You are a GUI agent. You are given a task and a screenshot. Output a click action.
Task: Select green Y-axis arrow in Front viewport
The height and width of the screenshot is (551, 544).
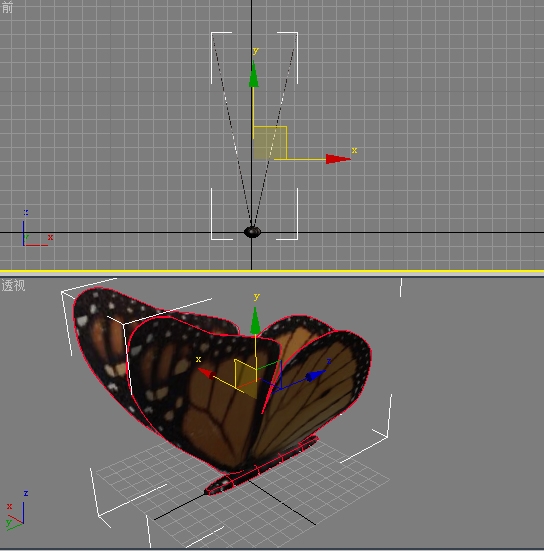(254, 74)
